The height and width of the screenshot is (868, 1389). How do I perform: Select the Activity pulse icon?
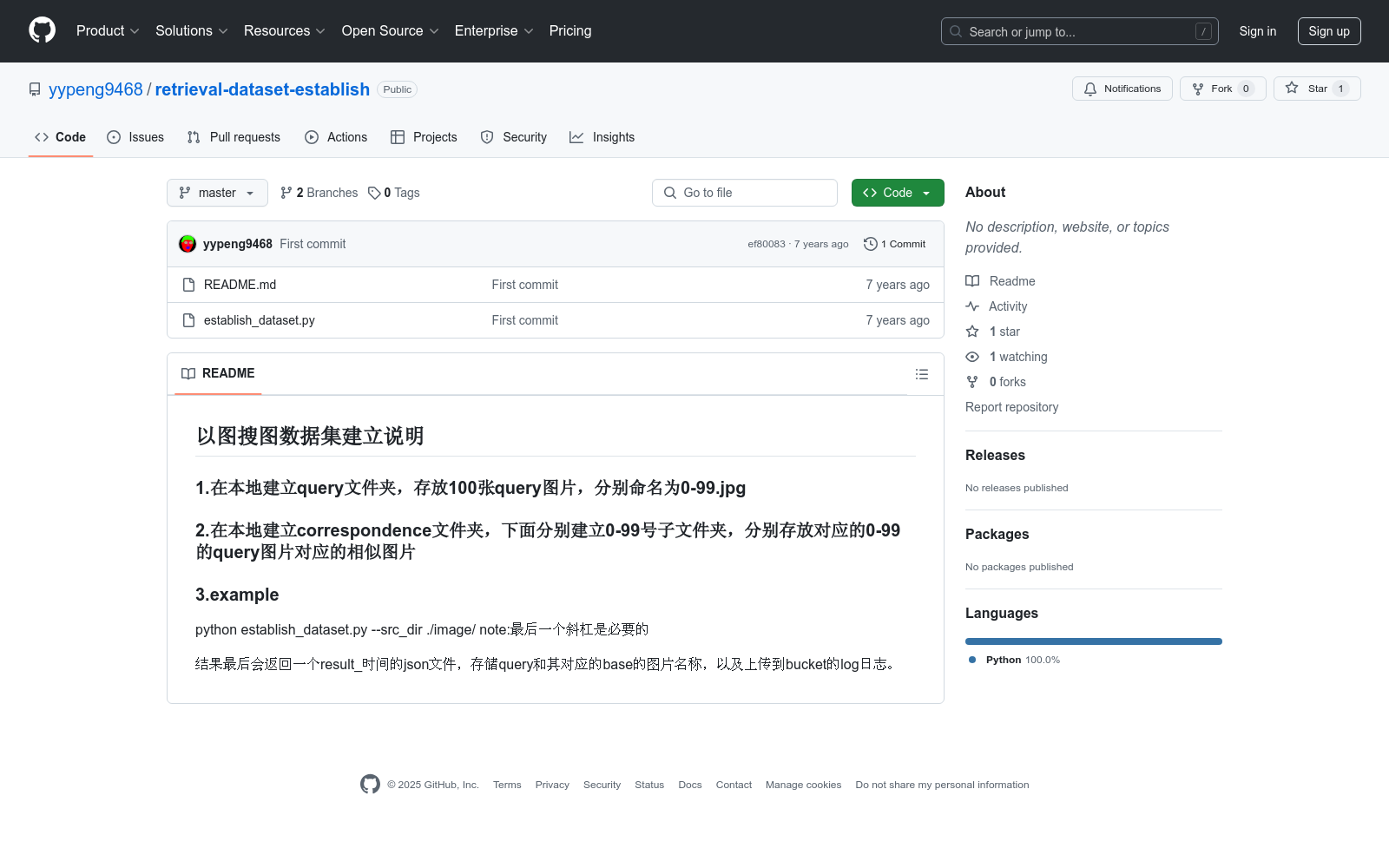coord(971,306)
